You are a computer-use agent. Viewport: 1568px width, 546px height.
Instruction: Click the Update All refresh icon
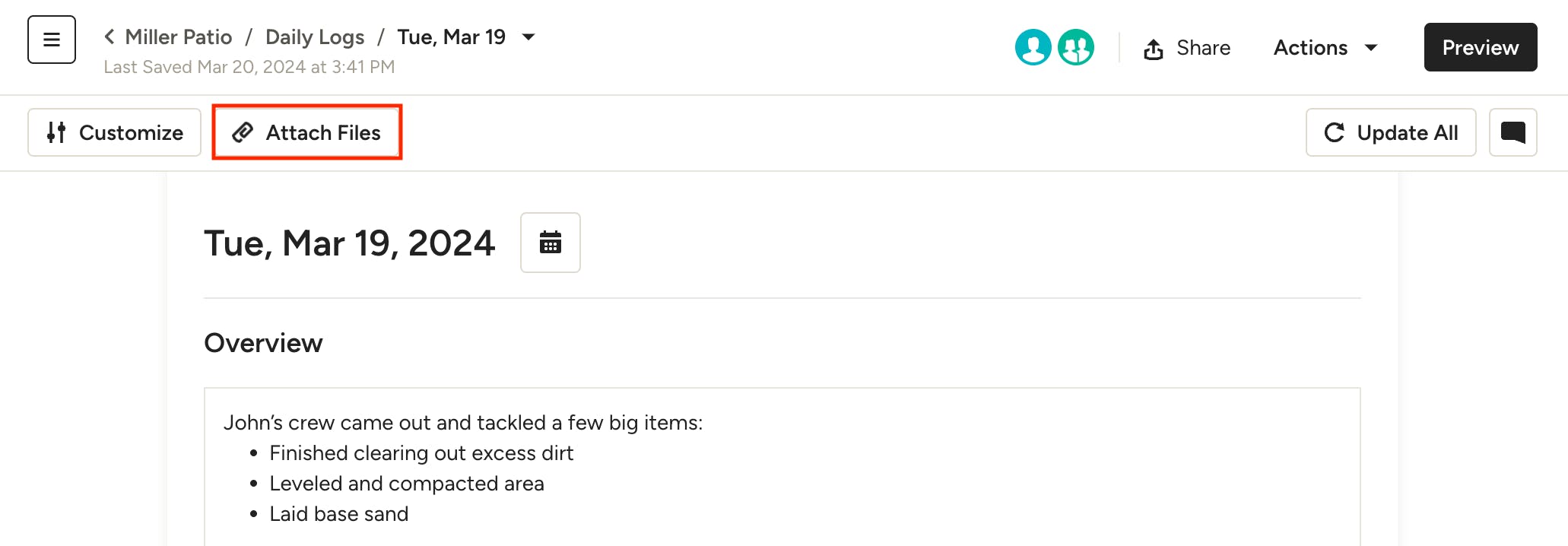(x=1335, y=132)
